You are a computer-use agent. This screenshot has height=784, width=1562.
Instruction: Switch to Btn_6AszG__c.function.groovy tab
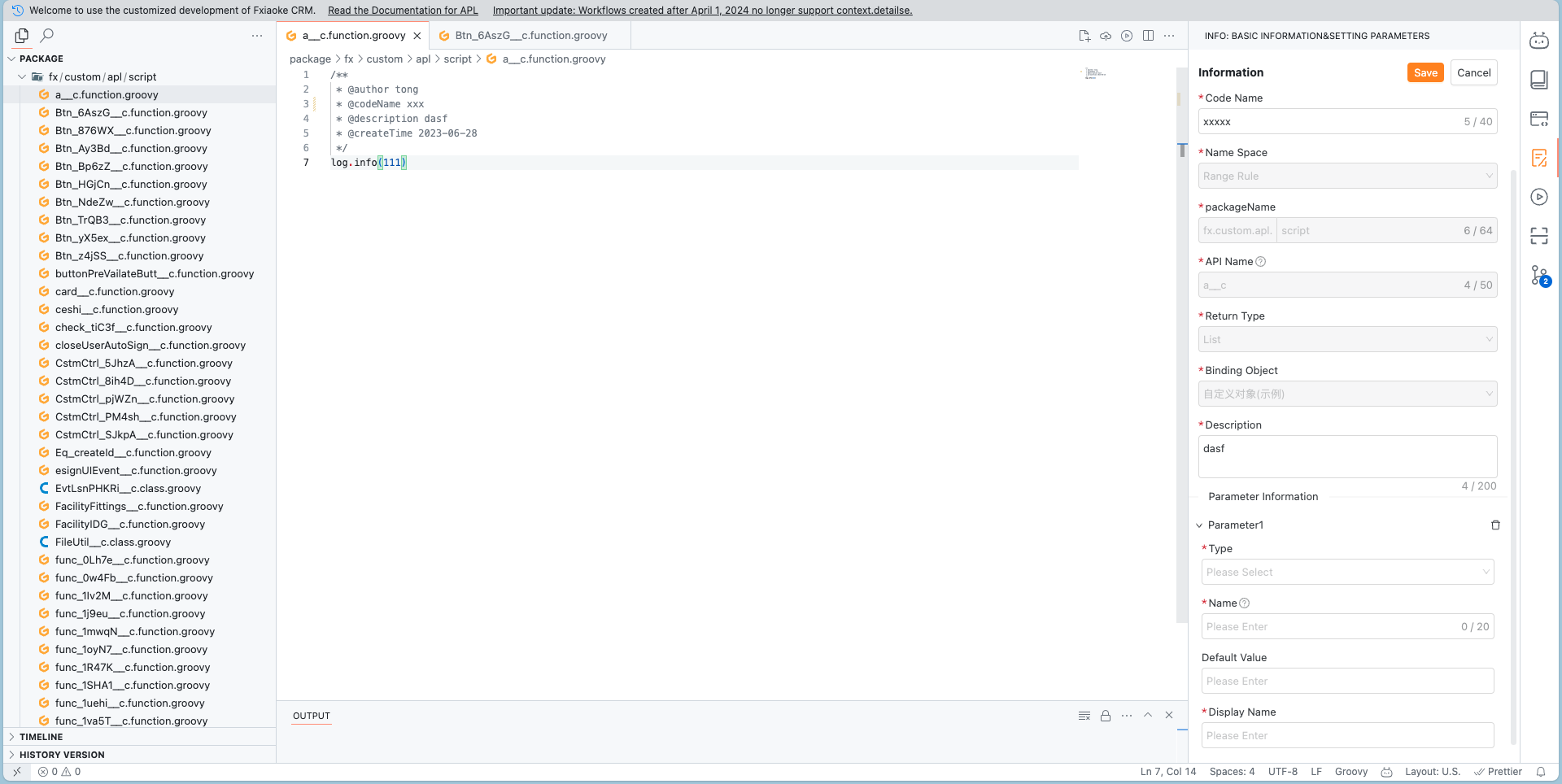(x=530, y=36)
